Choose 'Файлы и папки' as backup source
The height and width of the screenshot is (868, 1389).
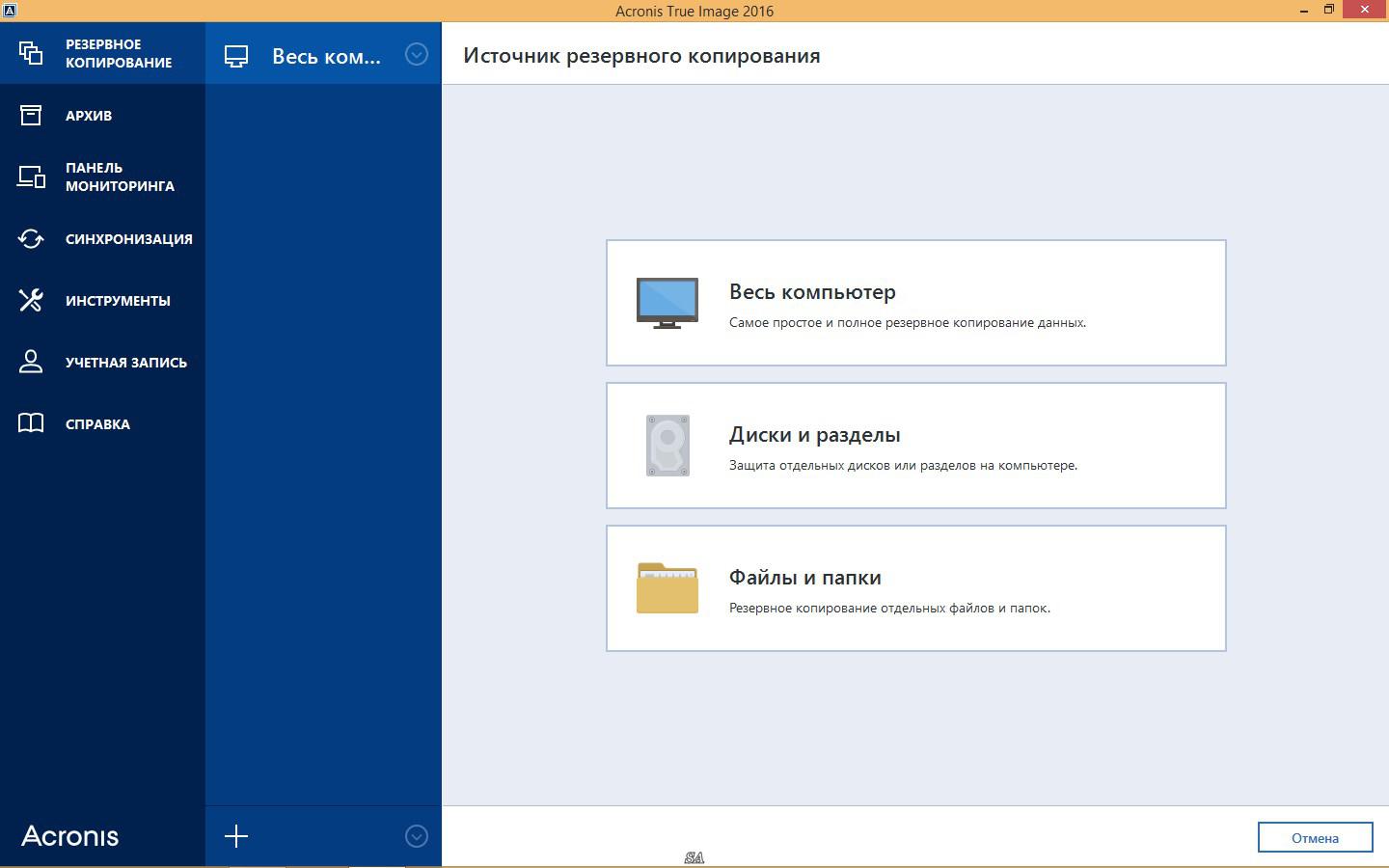(x=915, y=588)
